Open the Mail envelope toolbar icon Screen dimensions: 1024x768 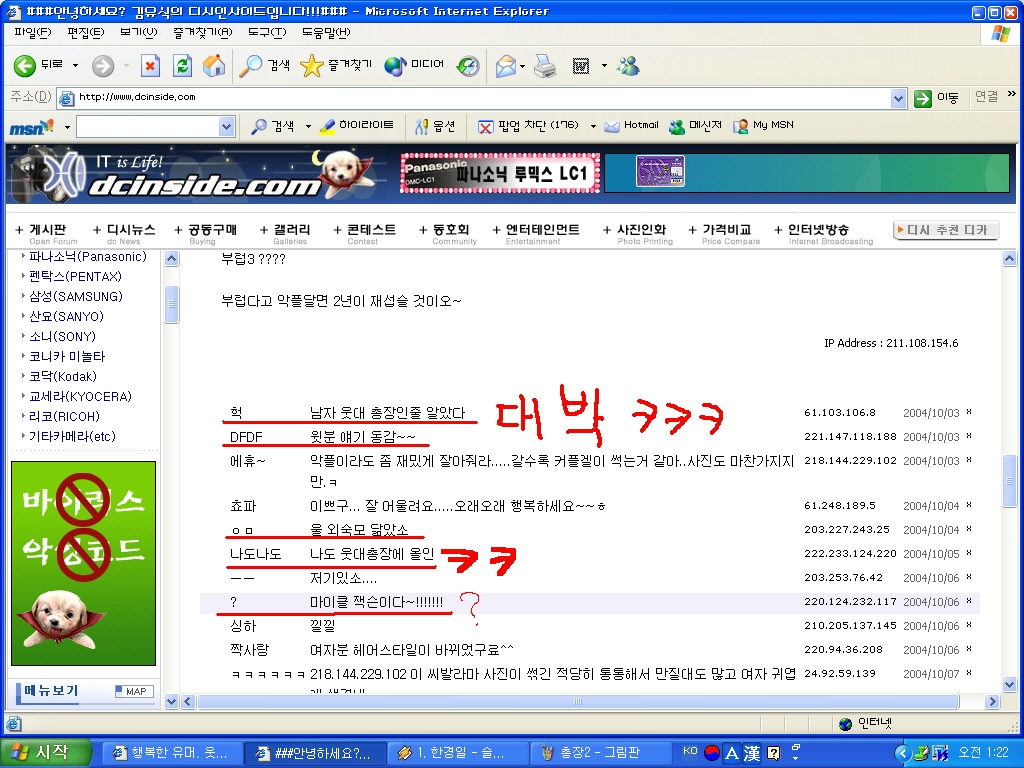pos(506,66)
